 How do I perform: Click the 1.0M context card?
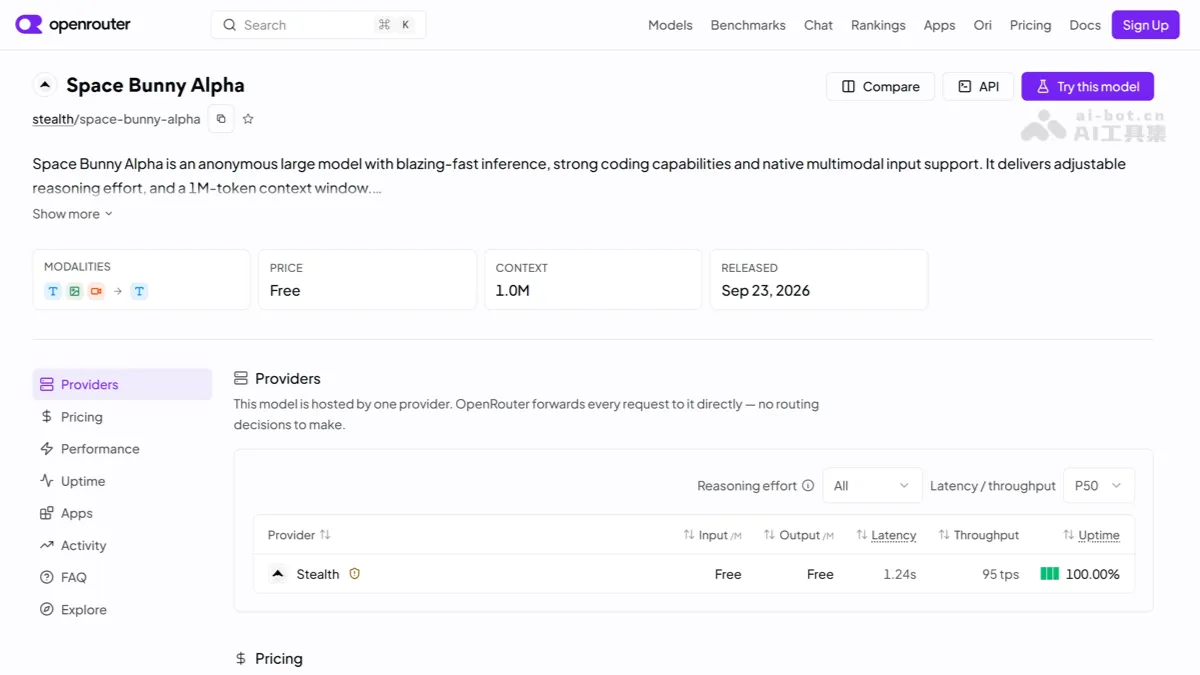593,279
